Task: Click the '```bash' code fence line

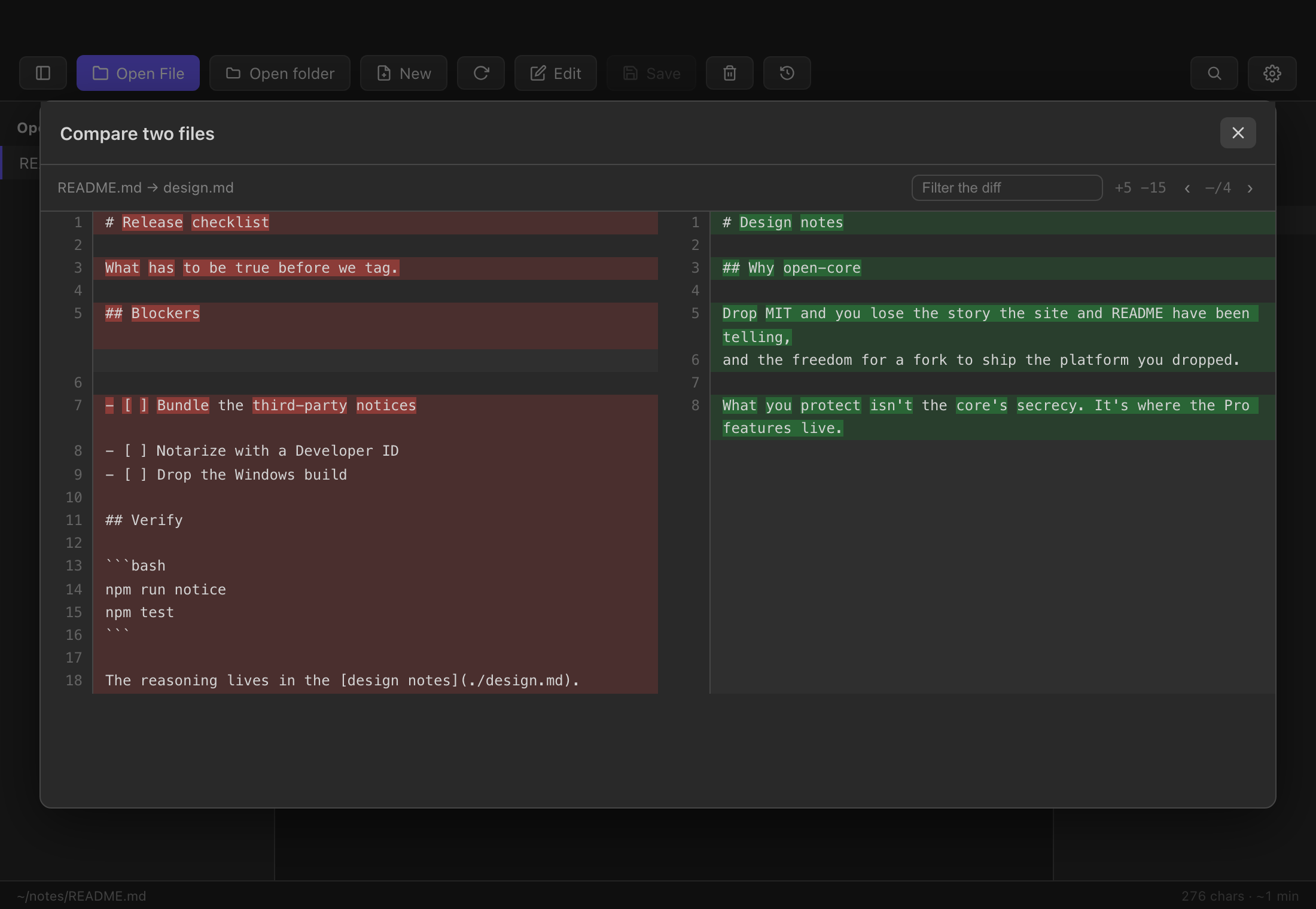Action: (x=376, y=566)
